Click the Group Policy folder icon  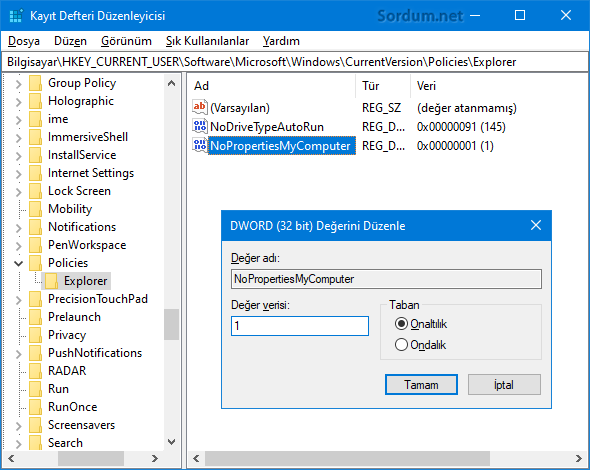[35, 83]
